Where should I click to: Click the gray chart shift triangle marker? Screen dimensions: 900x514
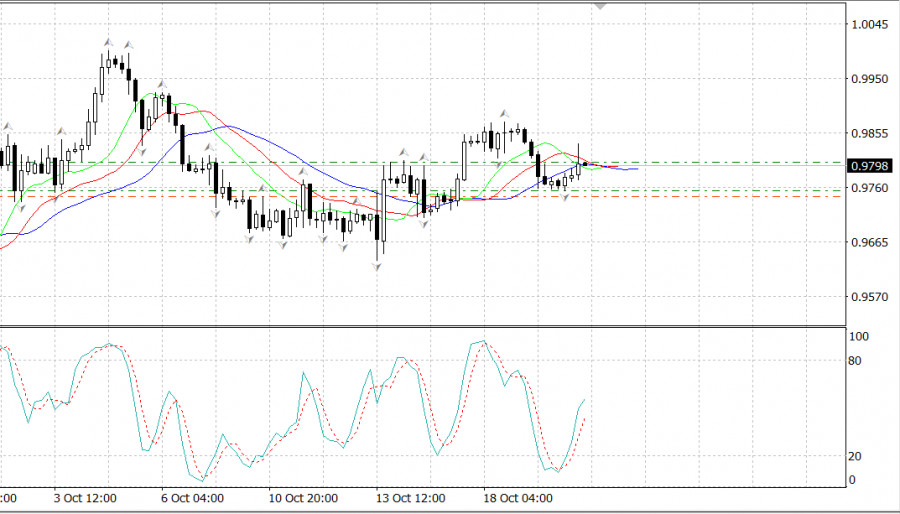(x=600, y=6)
